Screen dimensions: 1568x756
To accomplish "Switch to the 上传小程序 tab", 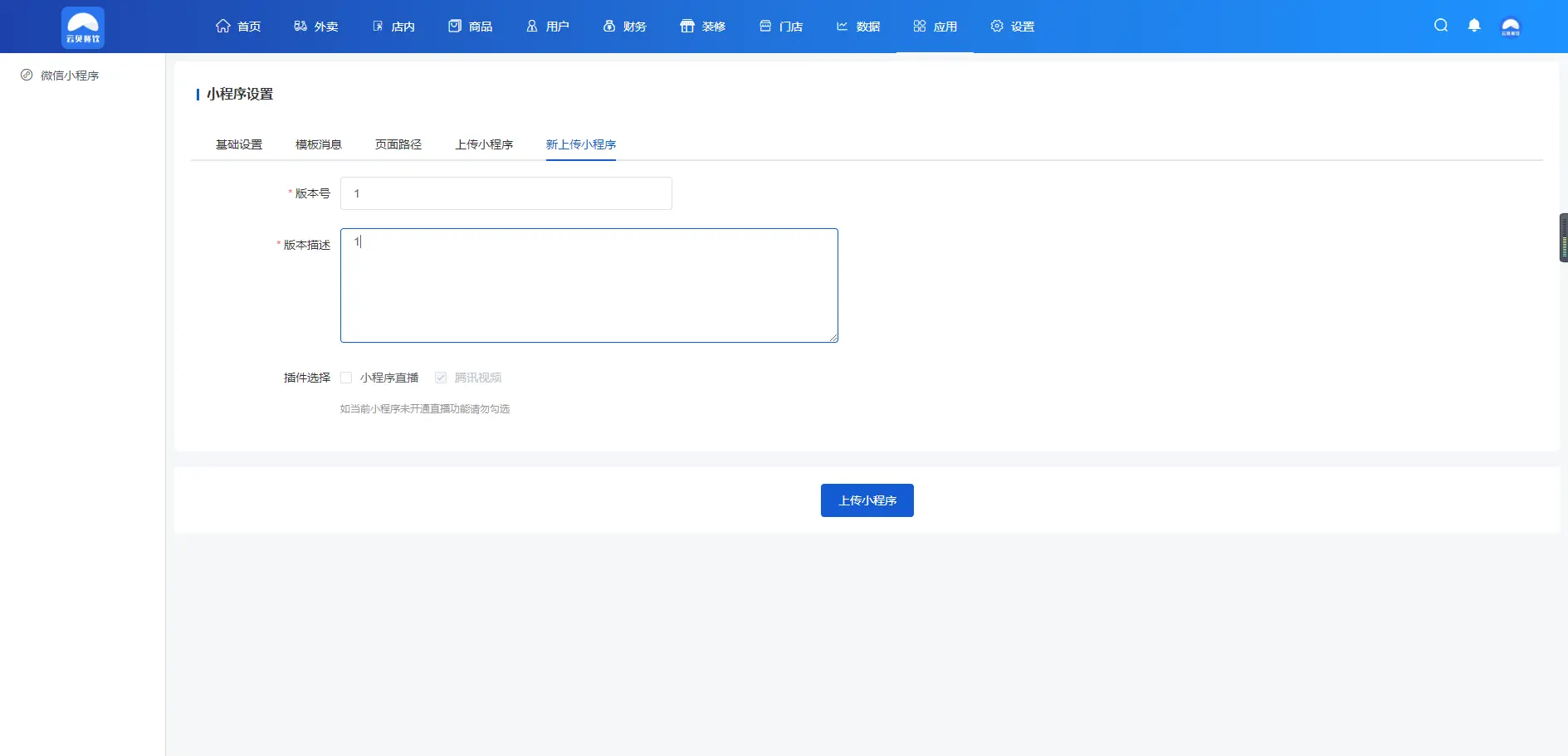I will tap(484, 144).
